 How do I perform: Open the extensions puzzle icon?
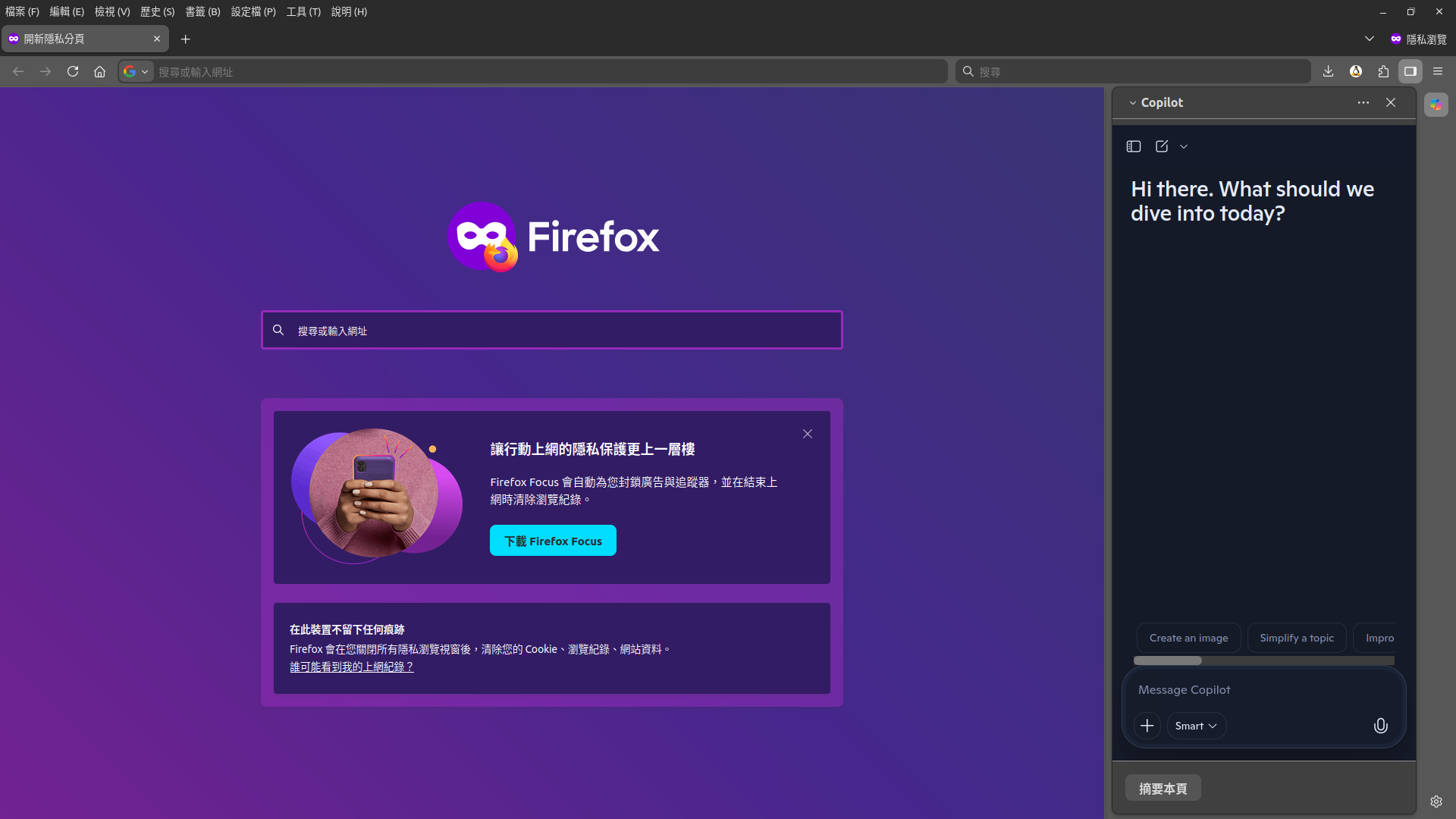point(1383,71)
